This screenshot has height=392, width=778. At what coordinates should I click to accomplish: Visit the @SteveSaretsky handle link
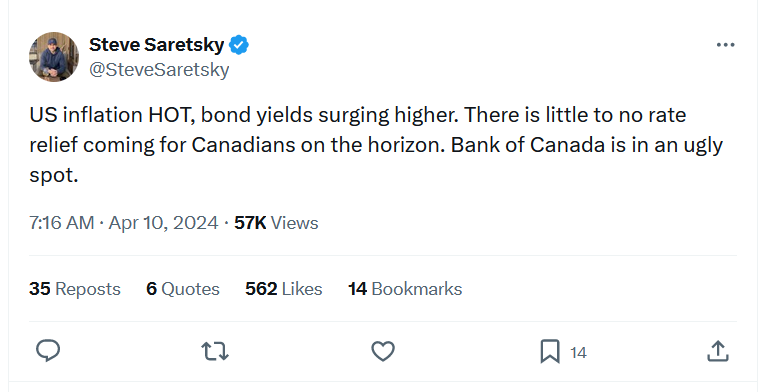click(159, 69)
